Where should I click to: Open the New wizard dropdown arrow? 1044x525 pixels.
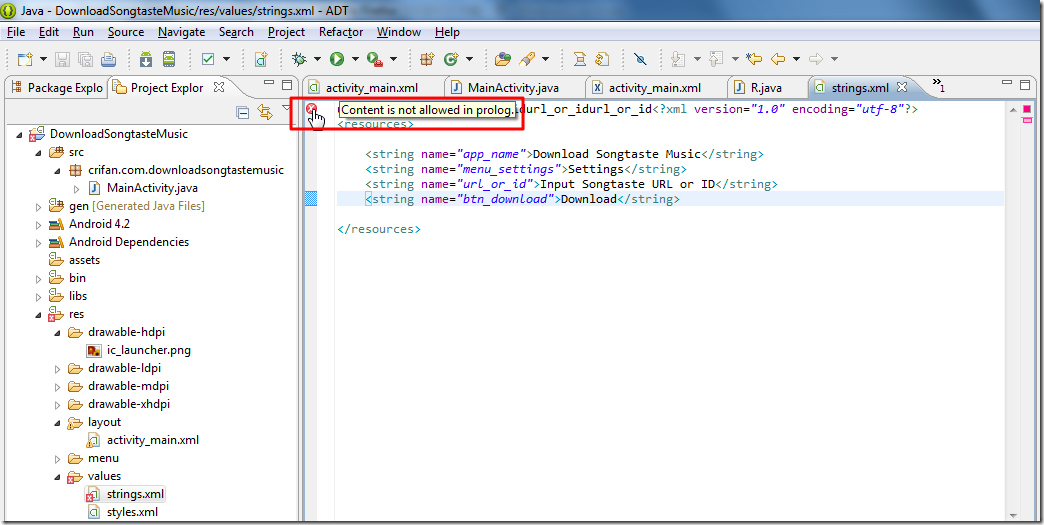pyautogui.click(x=43, y=59)
